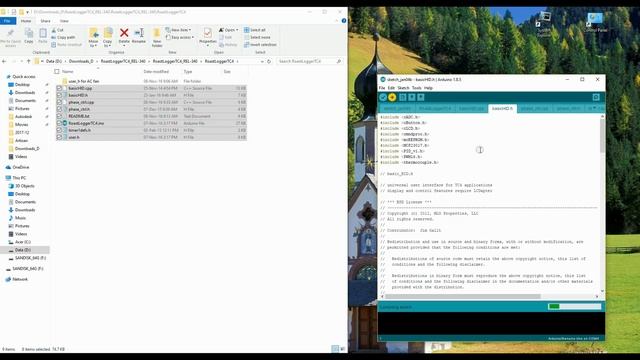Click Select all in ribbon
Screen dimensions: 640x360
pyautogui.click(x=255, y=30)
